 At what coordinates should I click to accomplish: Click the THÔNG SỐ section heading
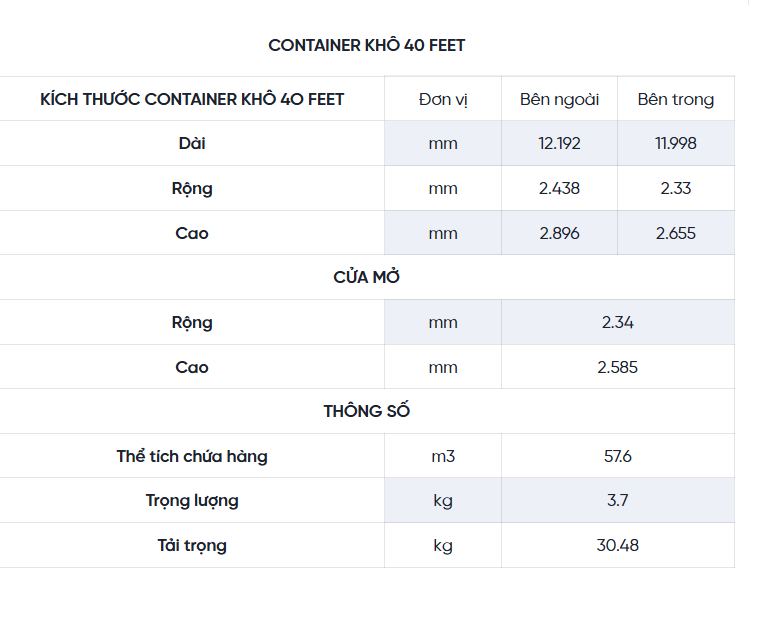[x=367, y=411]
